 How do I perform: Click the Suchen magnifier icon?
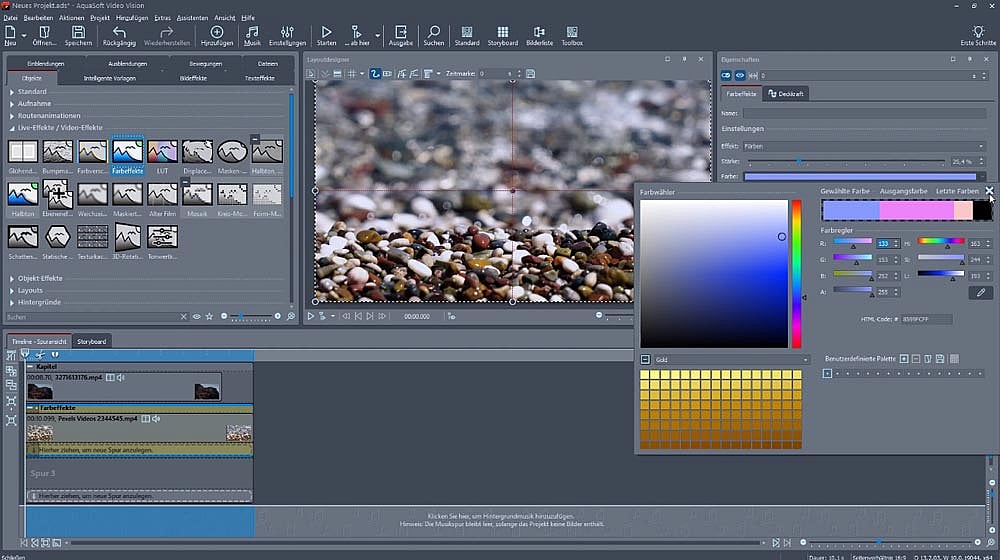[x=433, y=33]
